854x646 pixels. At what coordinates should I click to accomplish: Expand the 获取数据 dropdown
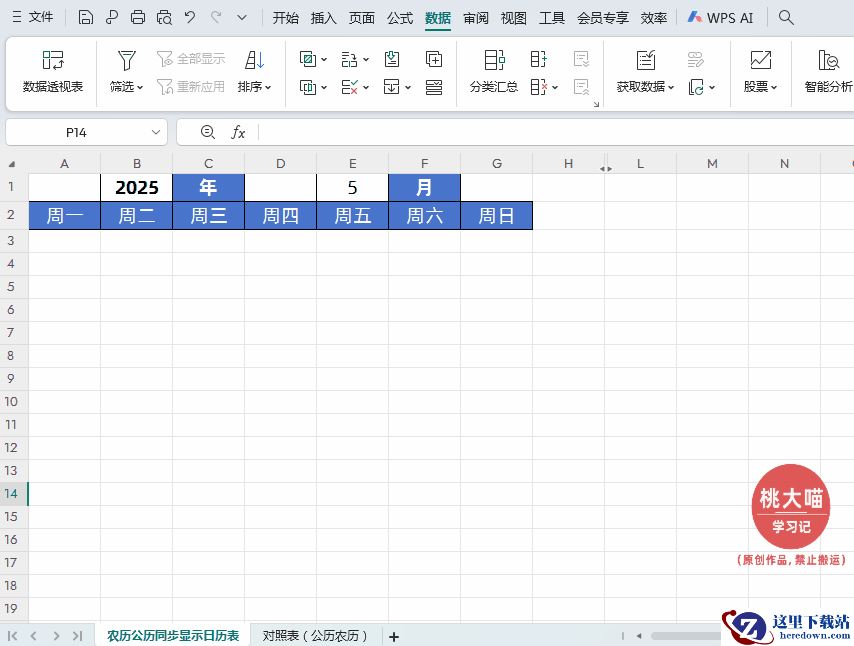671,87
